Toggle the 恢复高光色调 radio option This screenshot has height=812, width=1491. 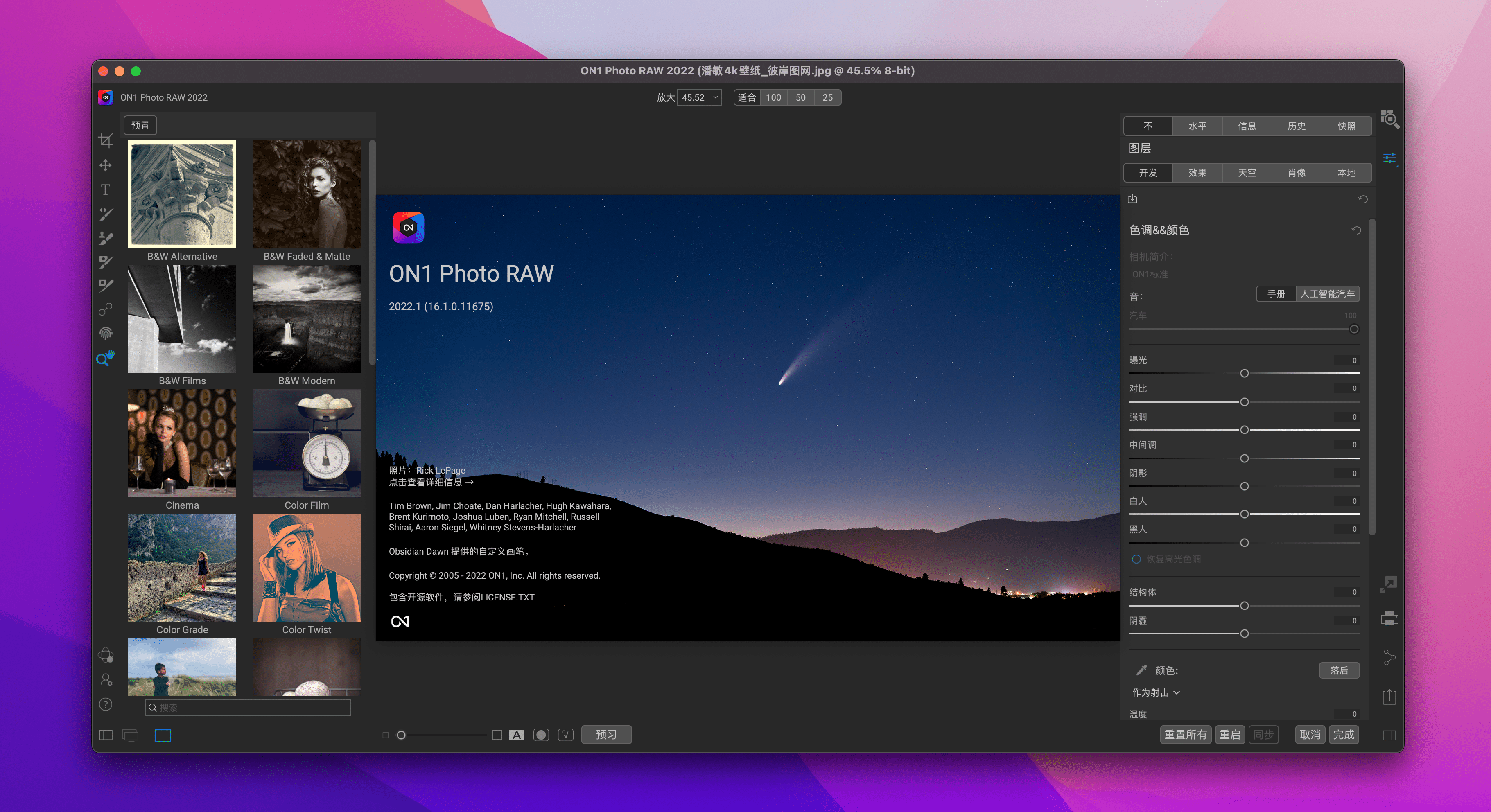tap(1136, 559)
